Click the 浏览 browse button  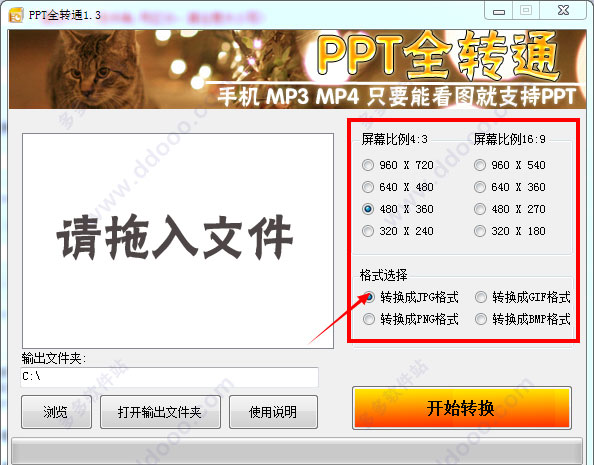click(x=56, y=412)
